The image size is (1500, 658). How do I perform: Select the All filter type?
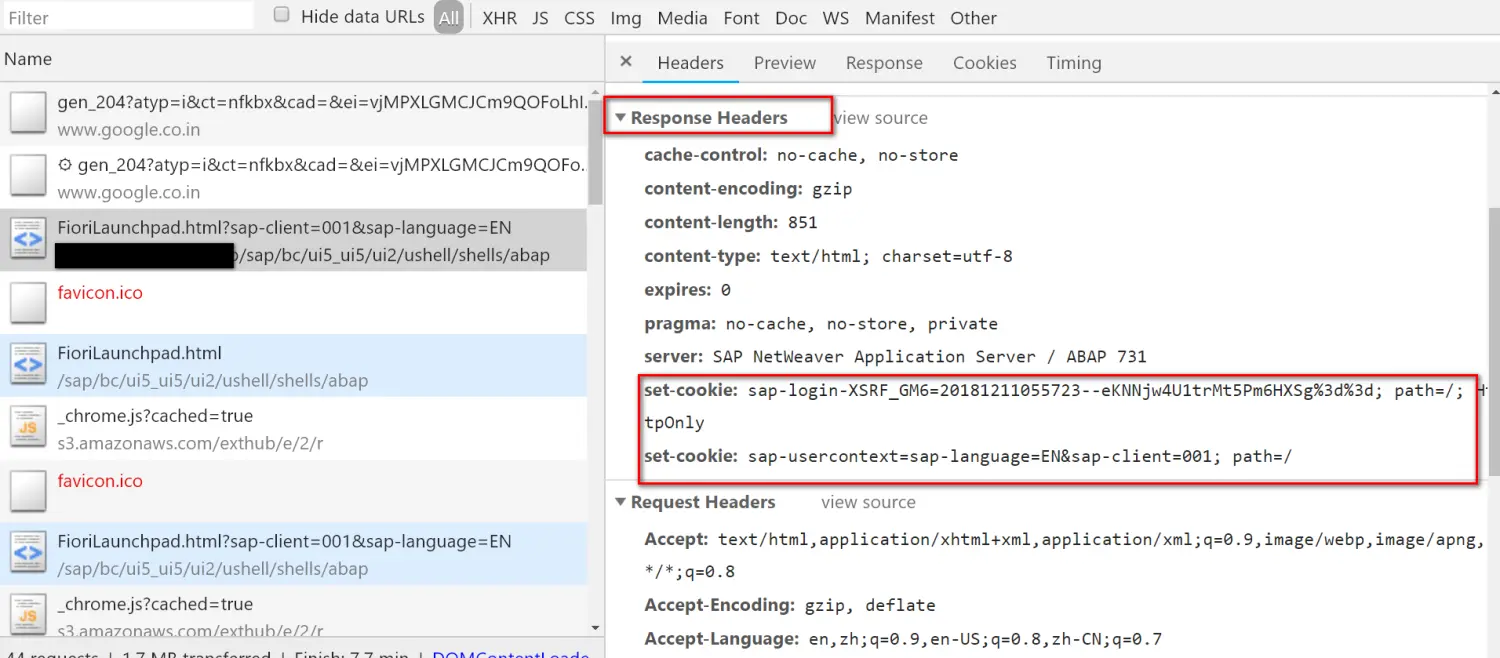449,17
